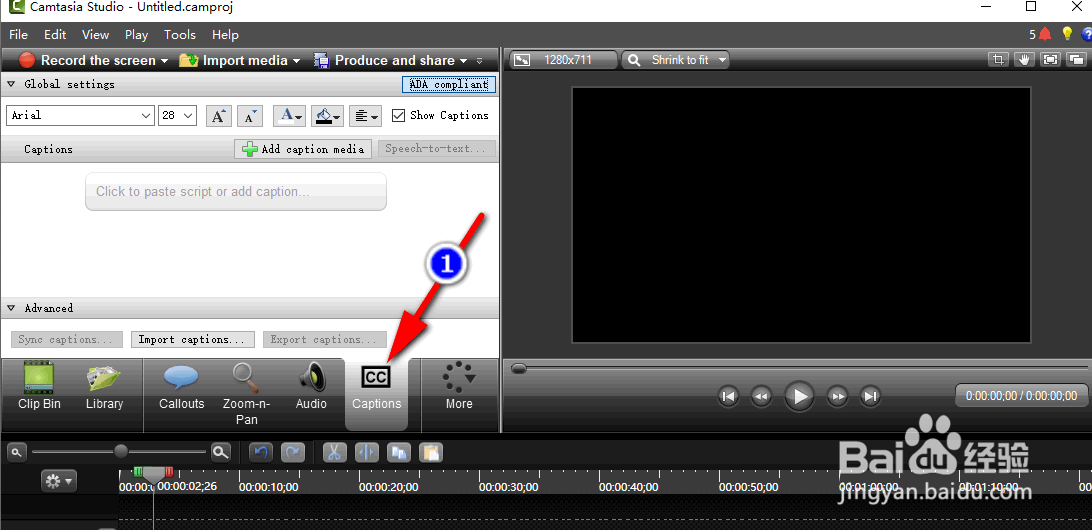Paste onto the timeline
The width and height of the screenshot is (1092, 530).
click(431, 452)
